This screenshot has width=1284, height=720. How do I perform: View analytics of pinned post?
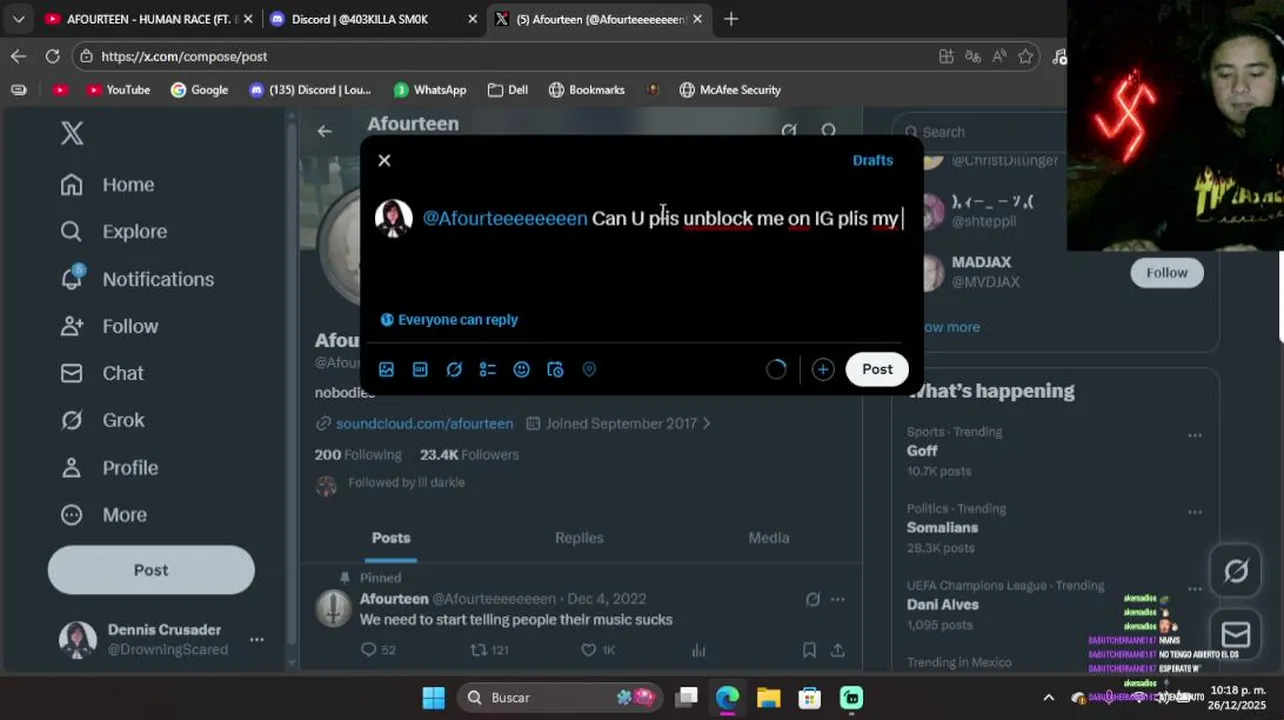tap(698, 650)
